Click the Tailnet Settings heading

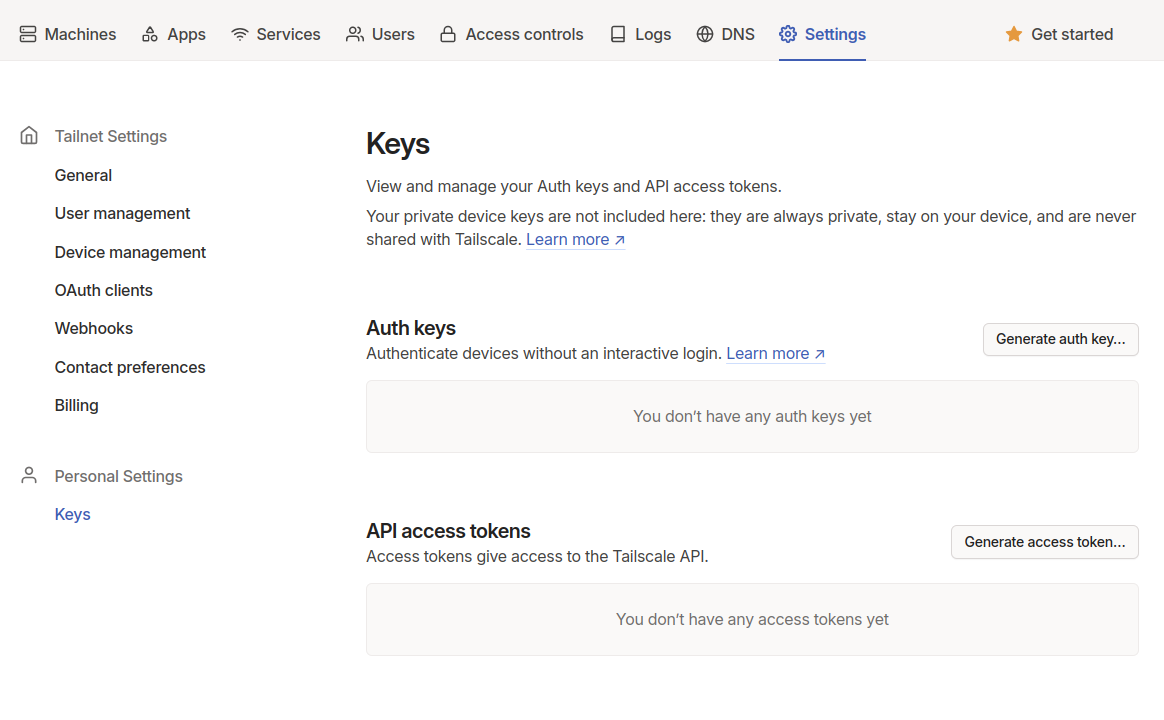(111, 137)
